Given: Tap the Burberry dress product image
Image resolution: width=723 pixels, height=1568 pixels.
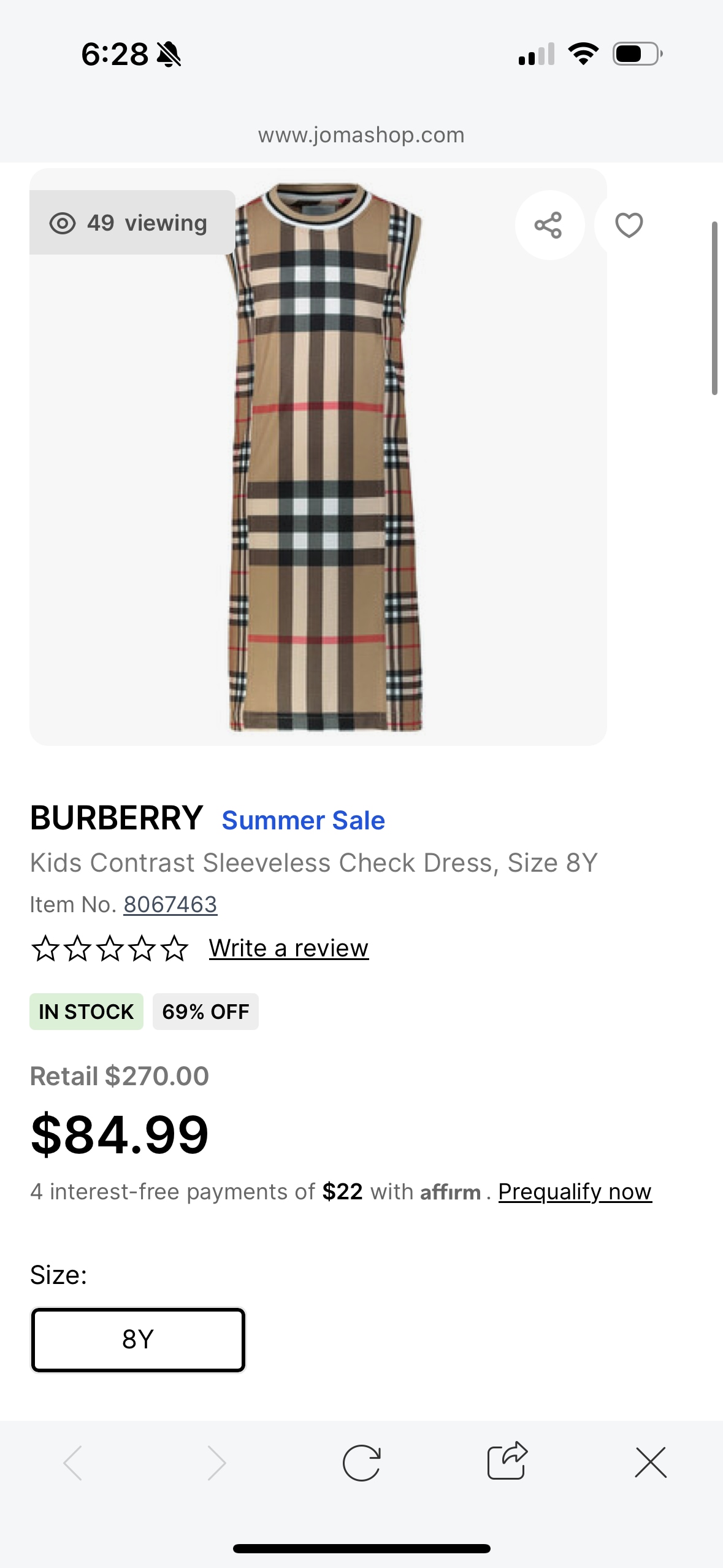Looking at the screenshot, I should point(324,457).
